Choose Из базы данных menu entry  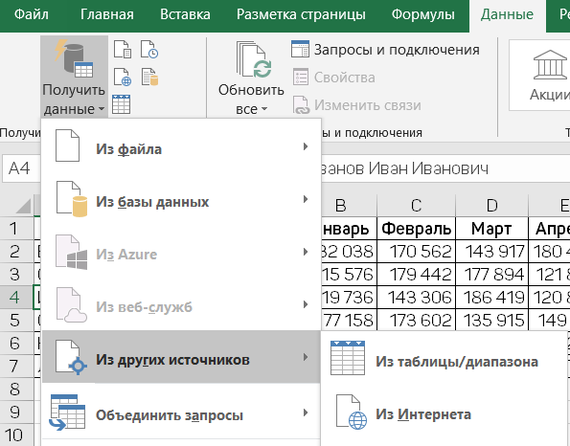coord(181,200)
